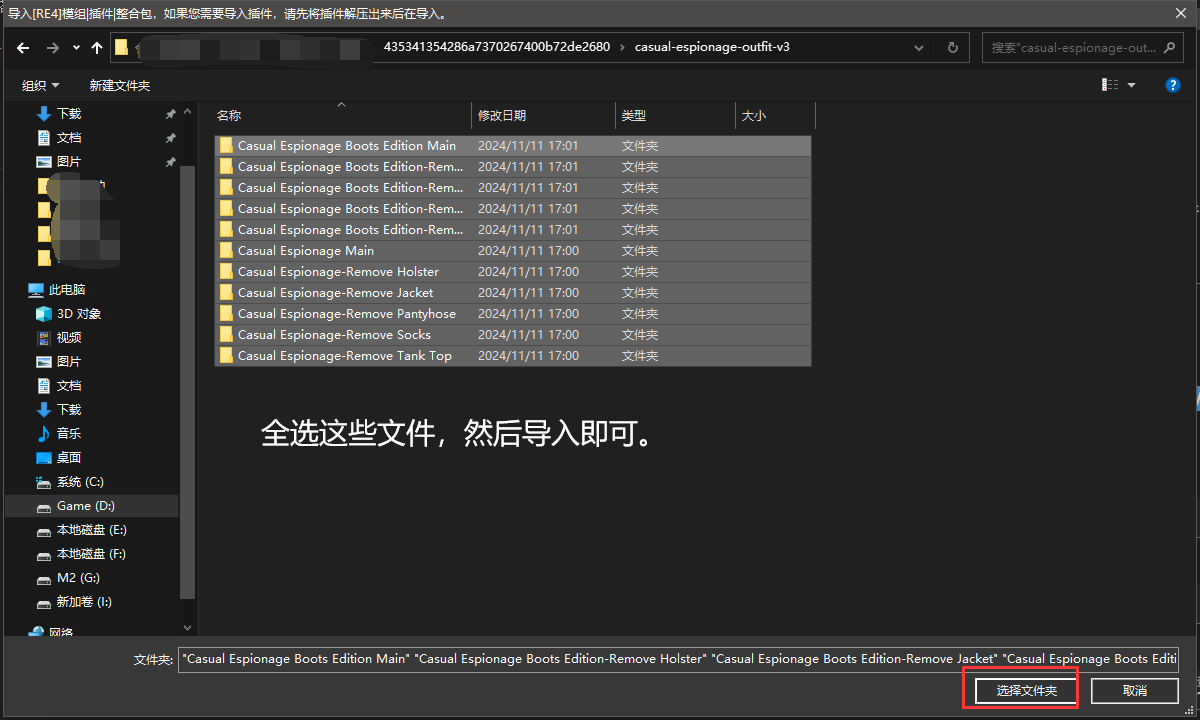Select the Game (D:) drive
This screenshot has height=720, width=1200.
pos(85,506)
